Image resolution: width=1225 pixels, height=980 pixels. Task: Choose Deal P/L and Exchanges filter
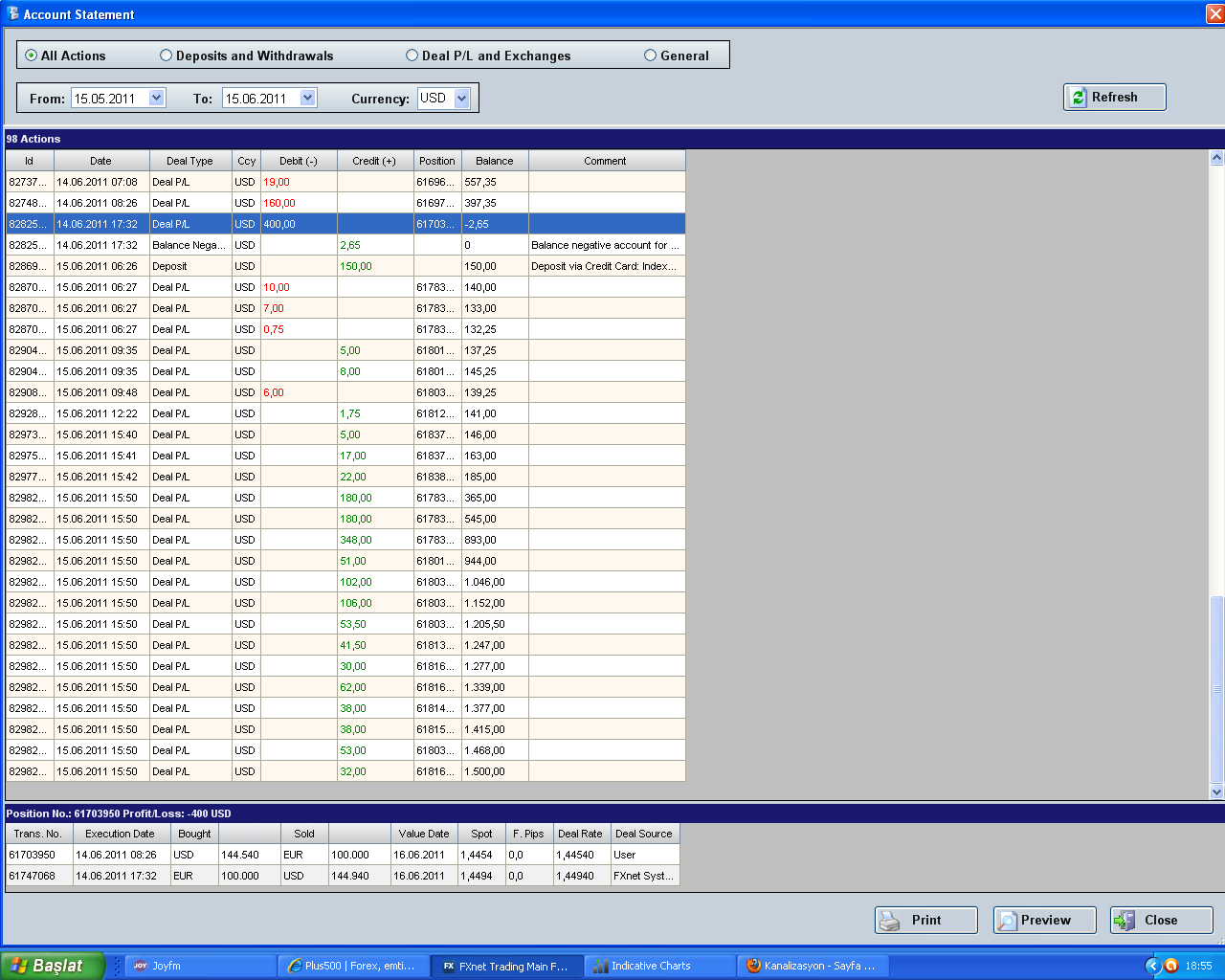click(412, 56)
